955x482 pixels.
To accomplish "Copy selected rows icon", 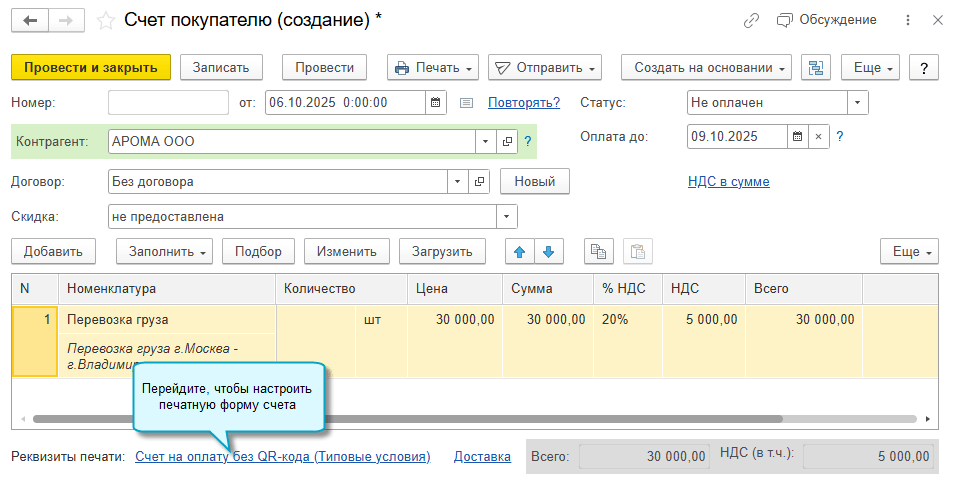I will pos(599,252).
